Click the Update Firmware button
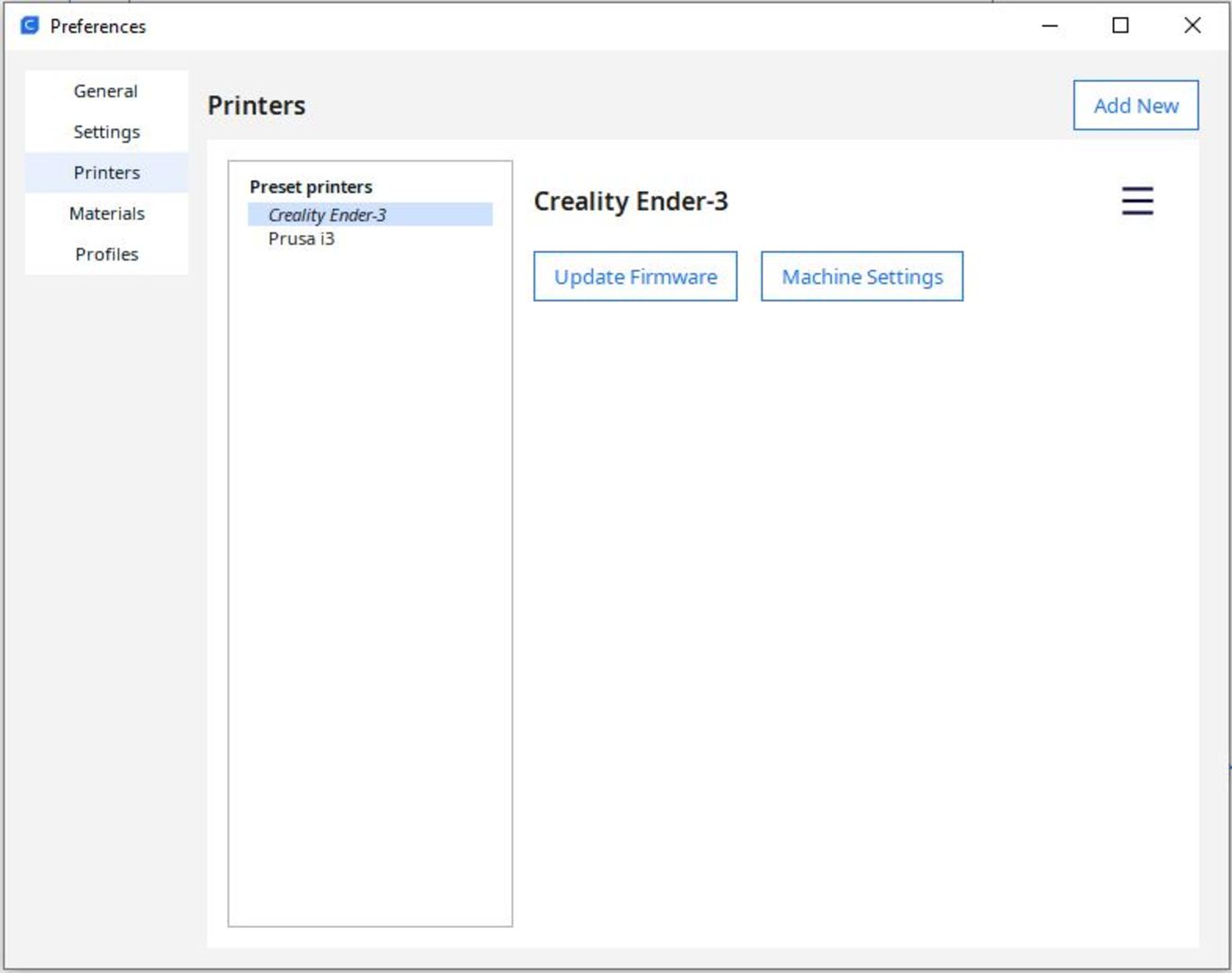The image size is (1232, 973). [635, 277]
